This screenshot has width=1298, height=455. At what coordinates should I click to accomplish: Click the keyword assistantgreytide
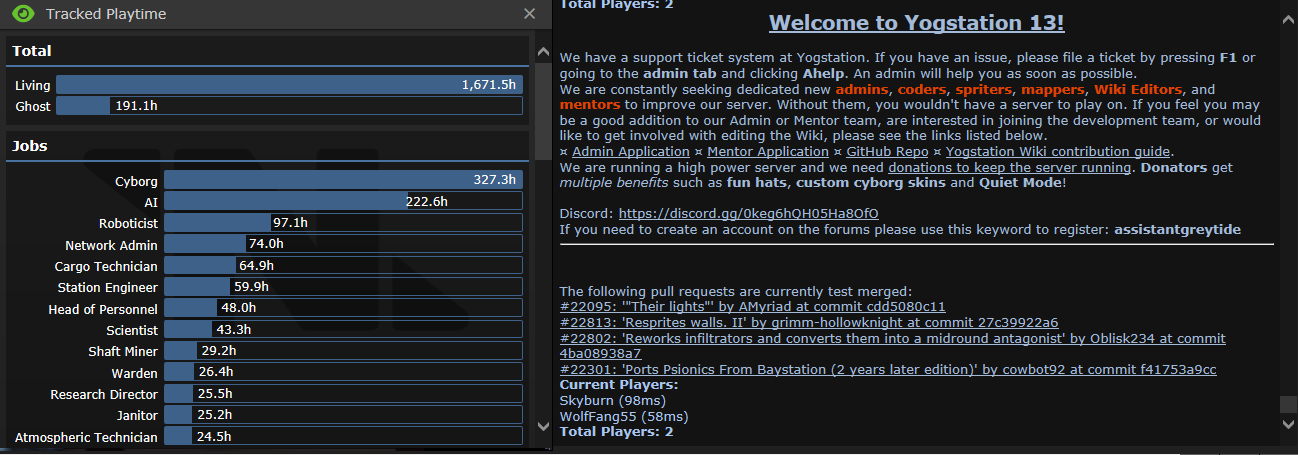click(x=1178, y=229)
